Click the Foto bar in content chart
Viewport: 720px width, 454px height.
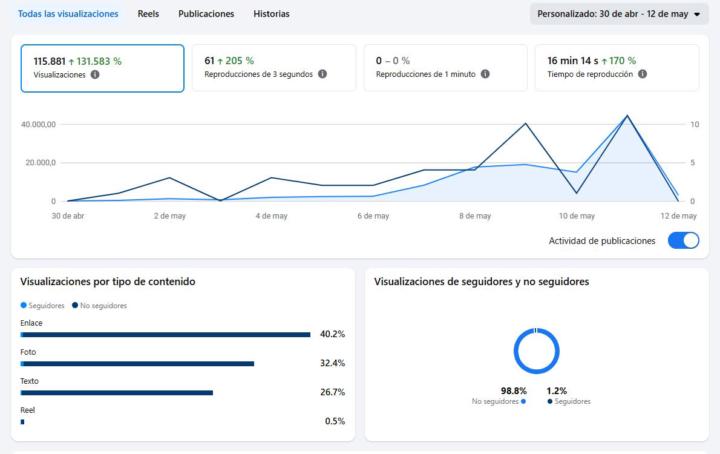coord(137,364)
